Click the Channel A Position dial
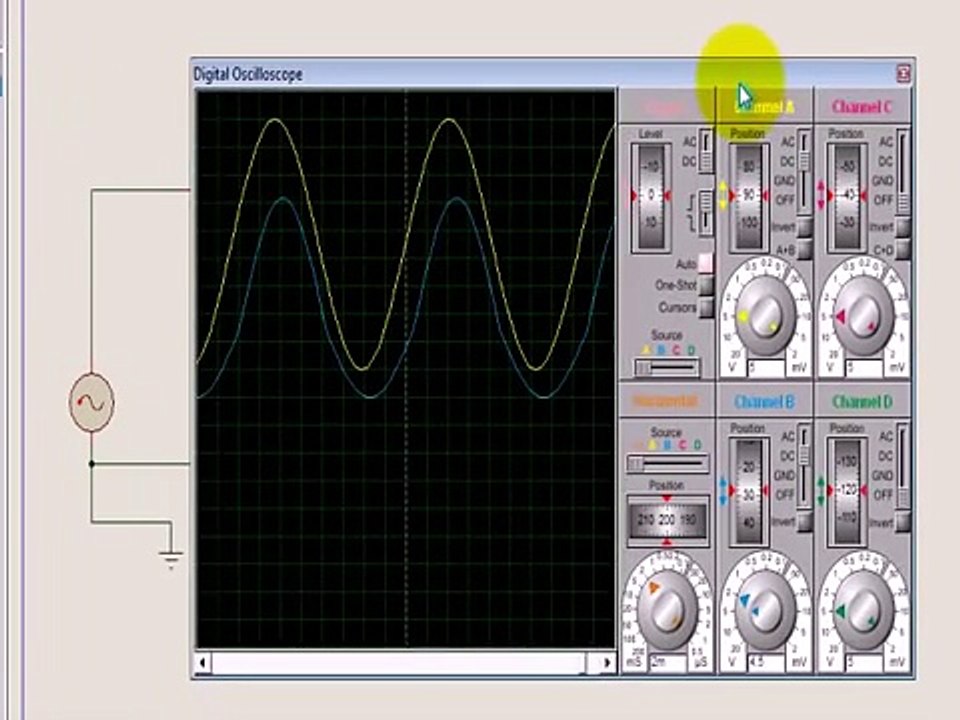The image size is (960, 720). click(748, 196)
